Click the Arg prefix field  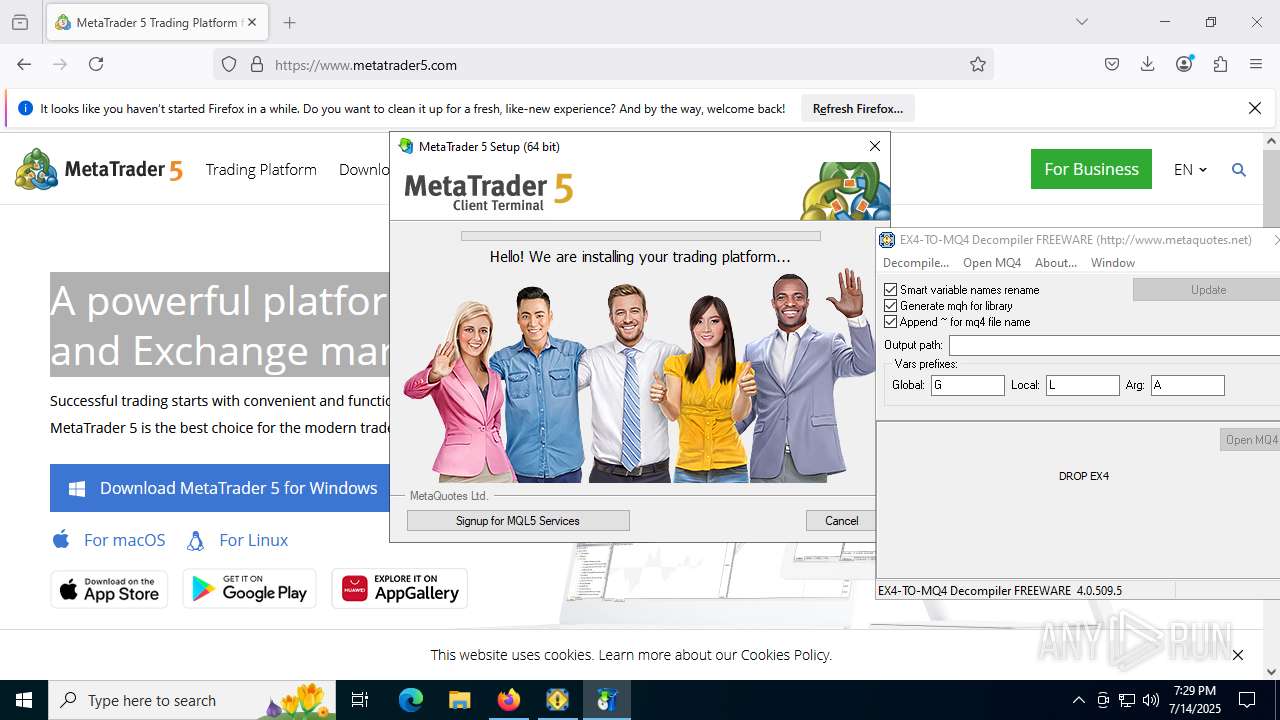pyautogui.click(x=1188, y=385)
